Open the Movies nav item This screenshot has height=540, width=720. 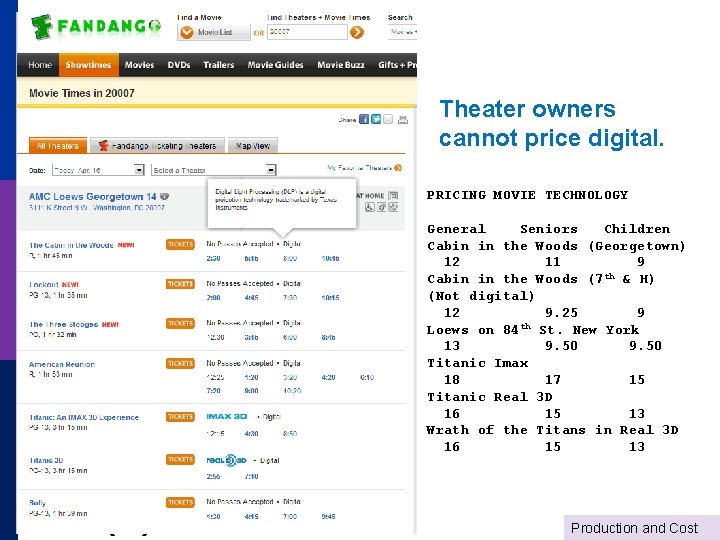pos(140,65)
